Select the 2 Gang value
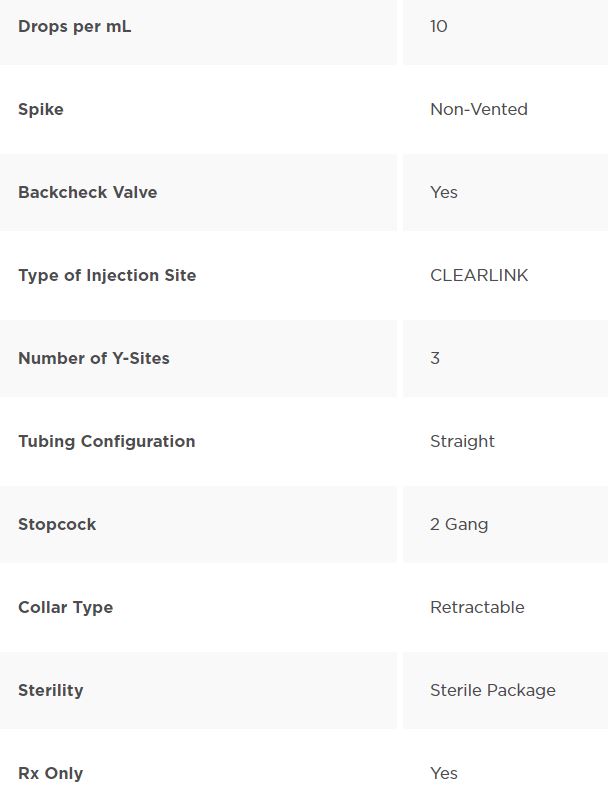The height and width of the screenshot is (798, 608). pos(459,524)
